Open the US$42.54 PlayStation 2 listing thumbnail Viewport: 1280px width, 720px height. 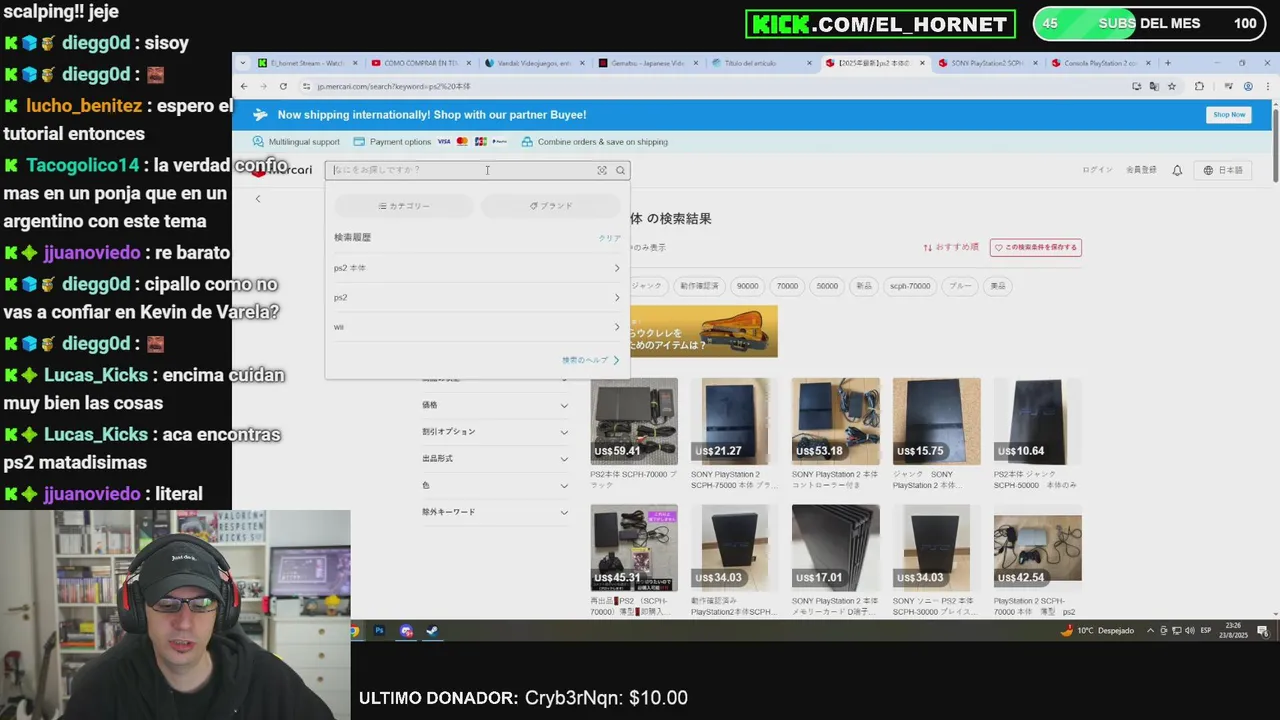1037,548
